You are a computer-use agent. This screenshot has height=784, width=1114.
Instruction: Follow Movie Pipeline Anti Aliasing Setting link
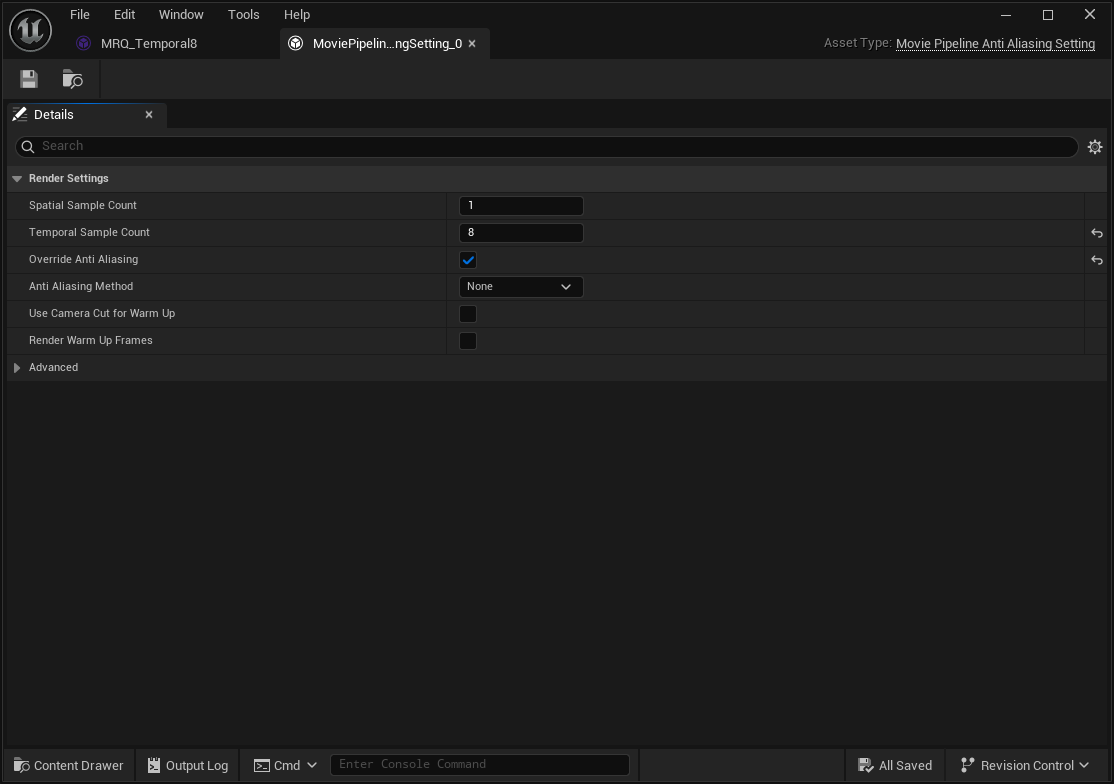995,43
